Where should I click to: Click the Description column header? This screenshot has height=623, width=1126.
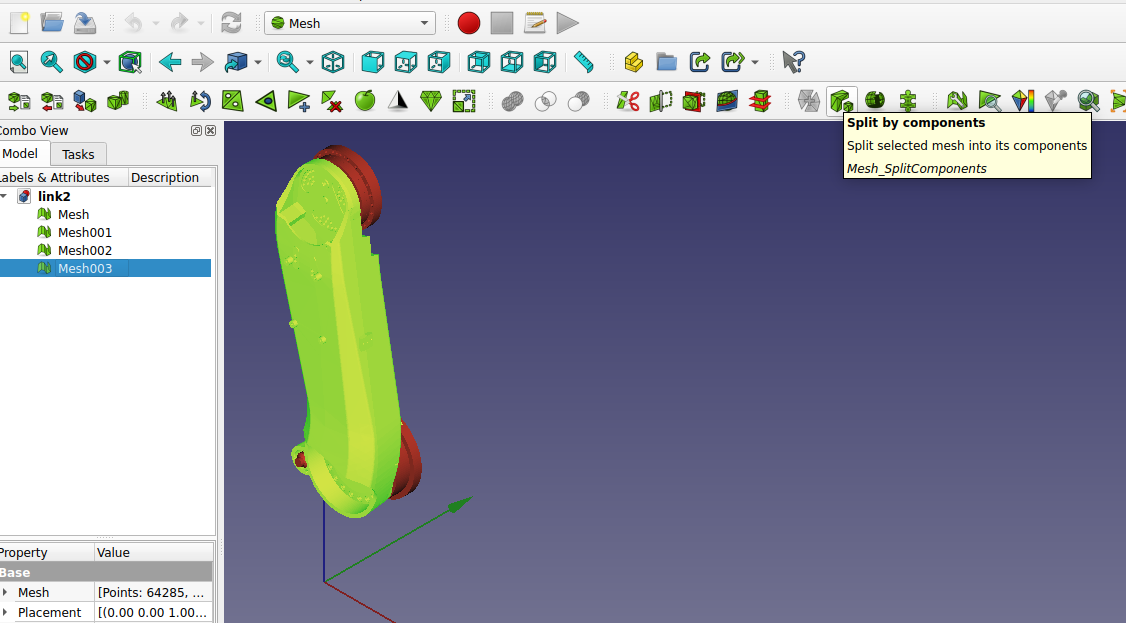pos(165,177)
